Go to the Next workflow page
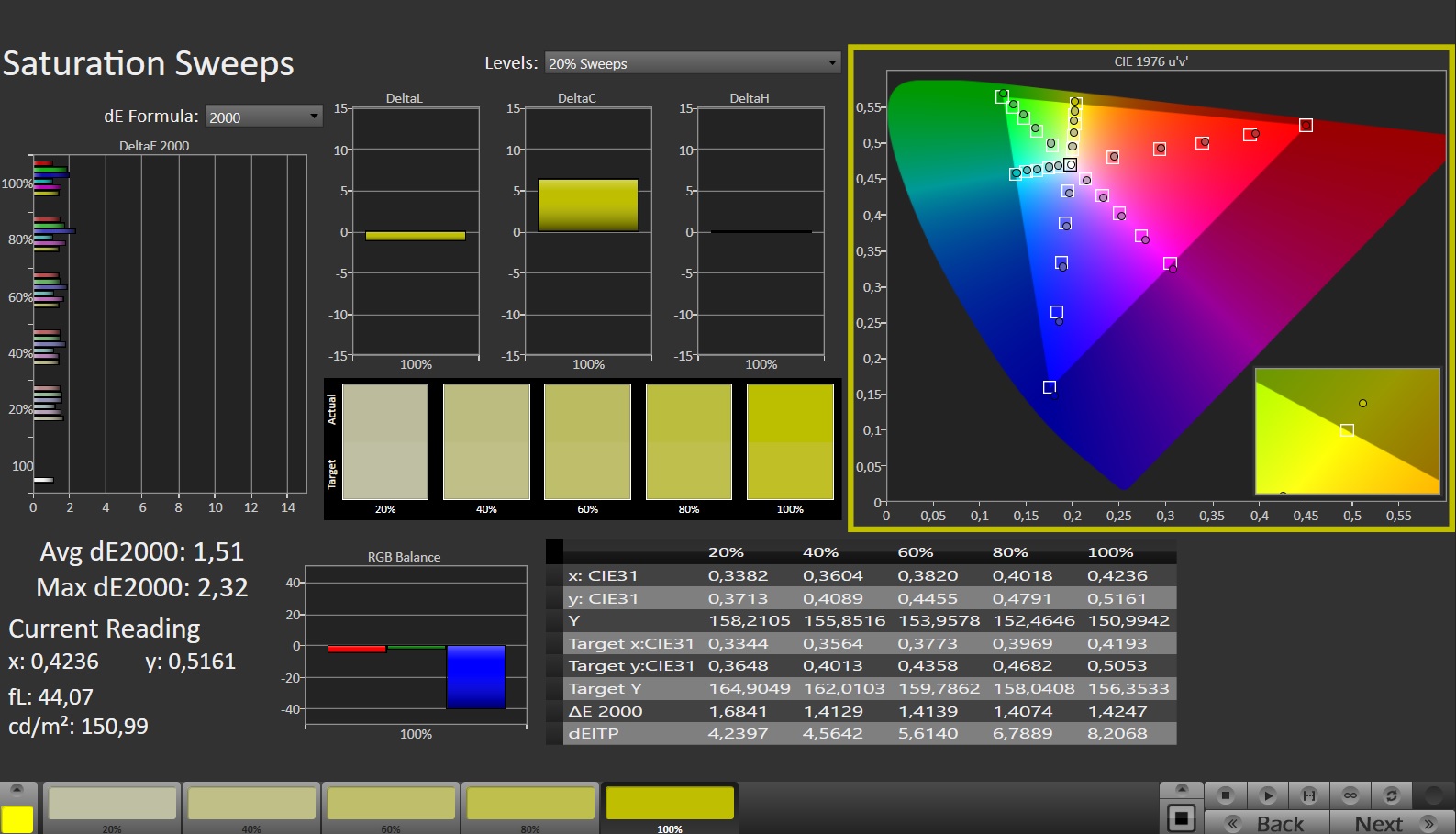The height and width of the screenshot is (834, 1456). (1393, 823)
